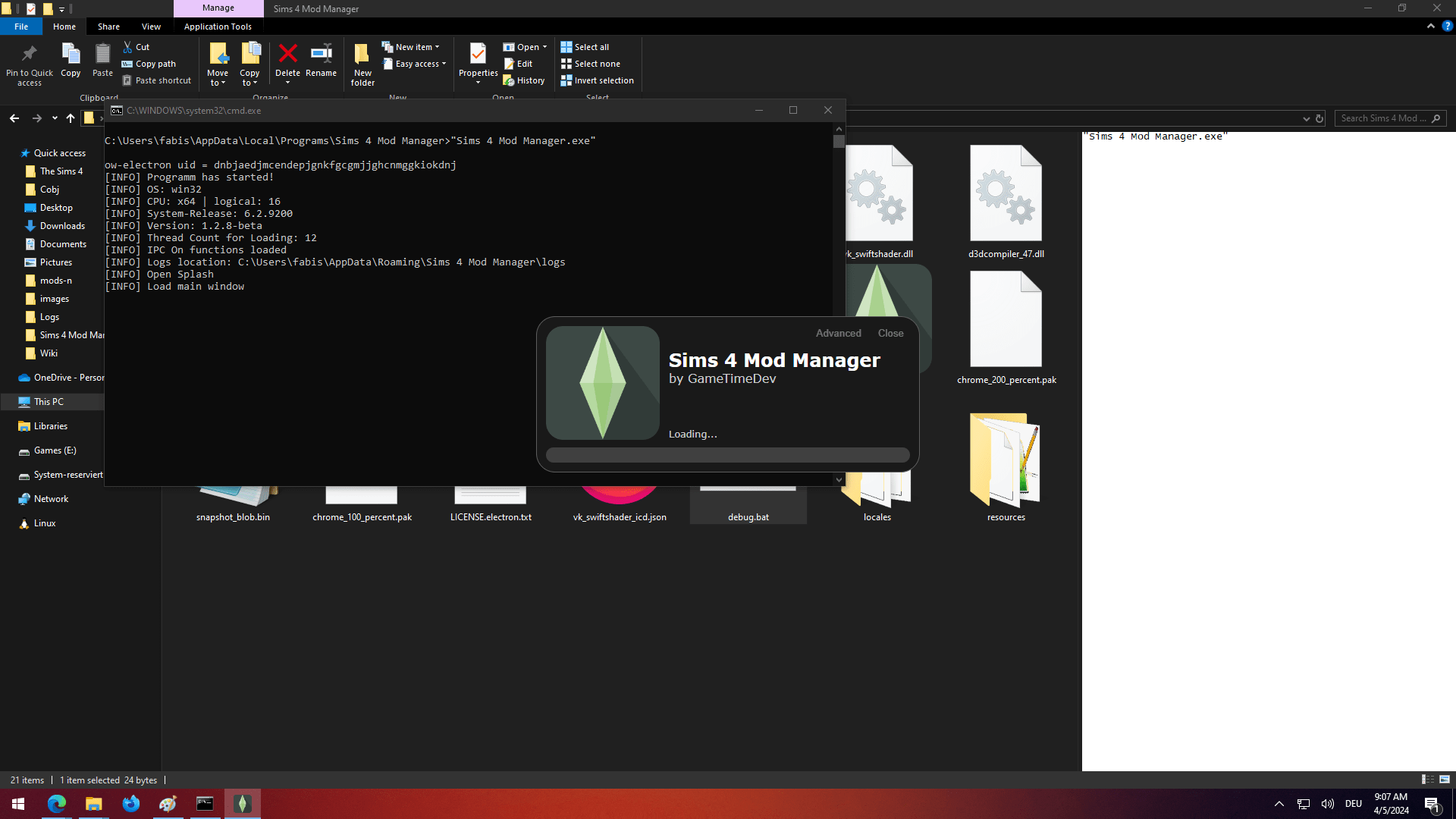Viewport: 1456px width, 819px height.
Task: Open the File menu
Action: 21,27
